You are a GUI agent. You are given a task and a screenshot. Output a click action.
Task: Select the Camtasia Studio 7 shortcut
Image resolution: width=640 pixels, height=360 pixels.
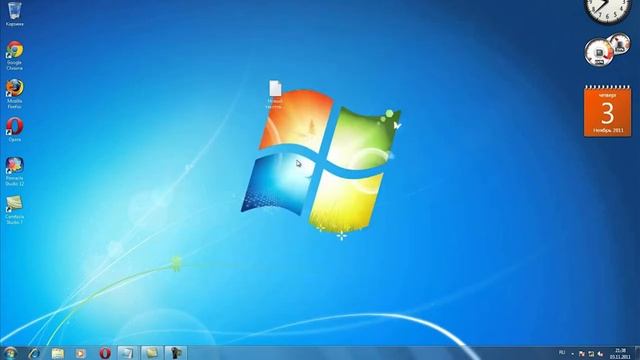click(x=14, y=210)
